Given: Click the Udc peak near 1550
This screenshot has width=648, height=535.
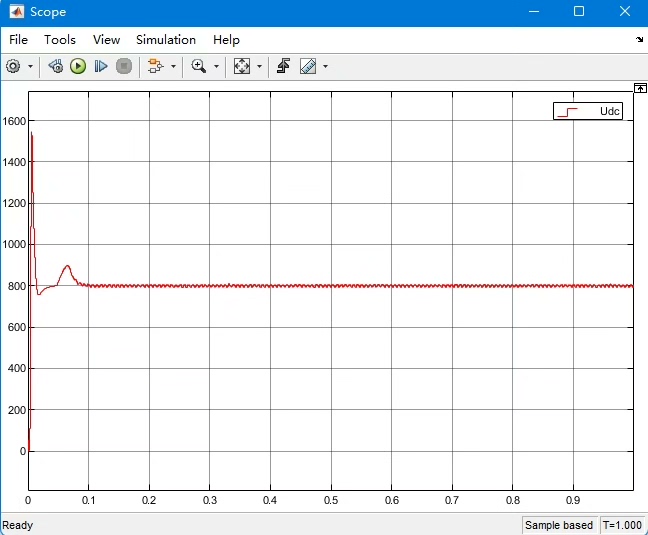Looking at the screenshot, I should tap(31, 133).
